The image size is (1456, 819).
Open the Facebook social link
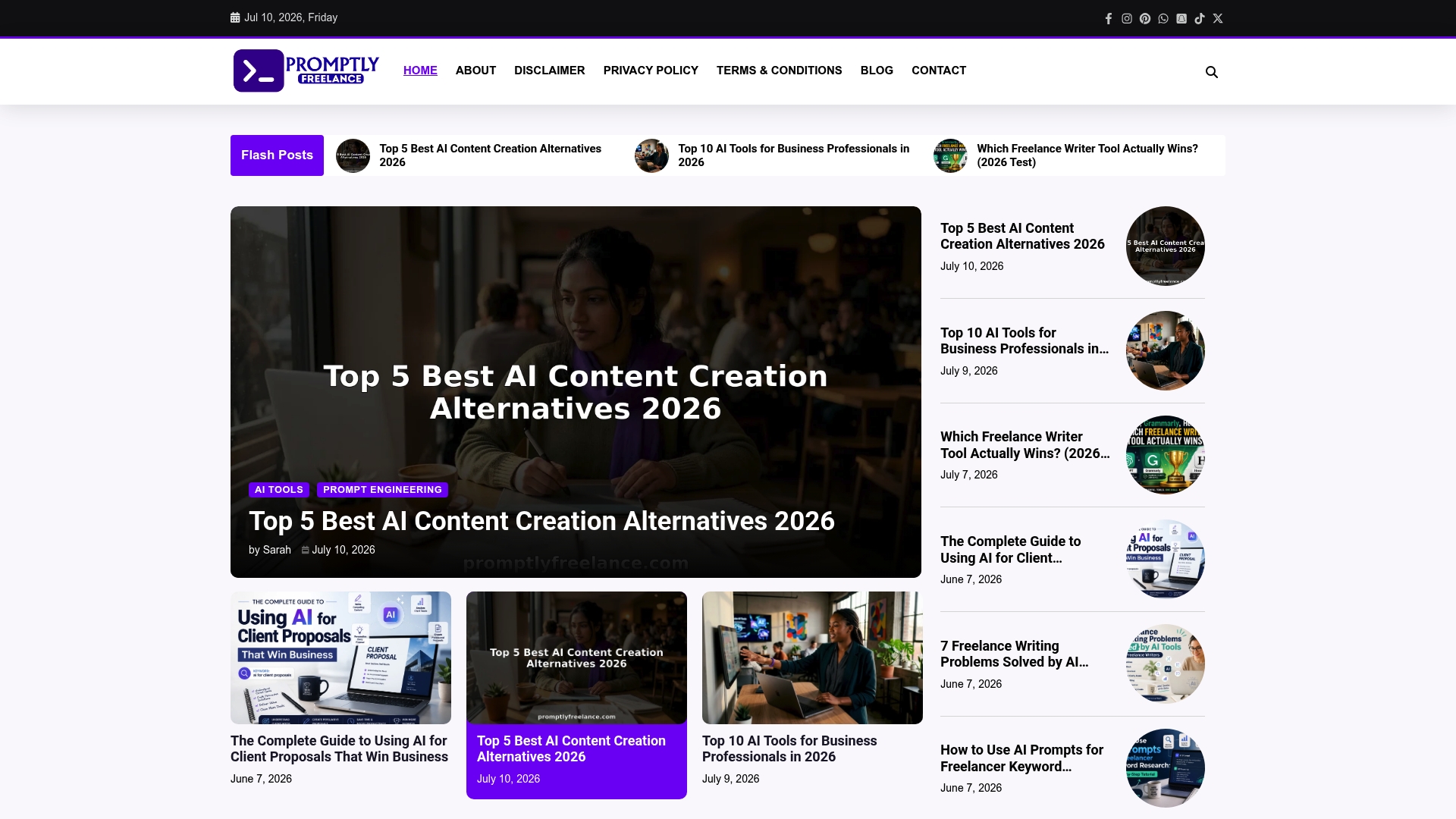pyautogui.click(x=1109, y=18)
